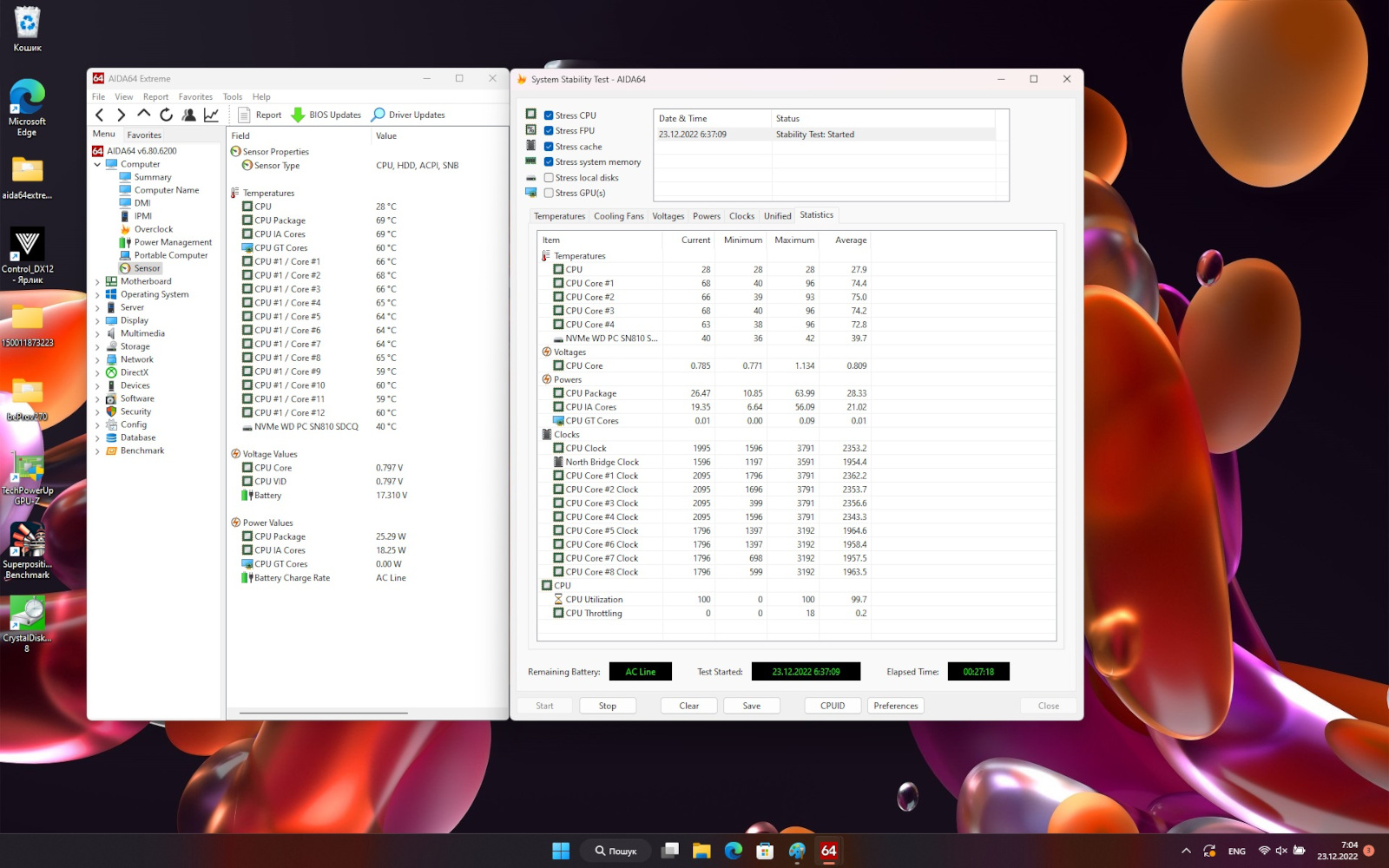Toggle the Stress cache checkbox
This screenshot has width=1389, height=868.
tap(549, 147)
